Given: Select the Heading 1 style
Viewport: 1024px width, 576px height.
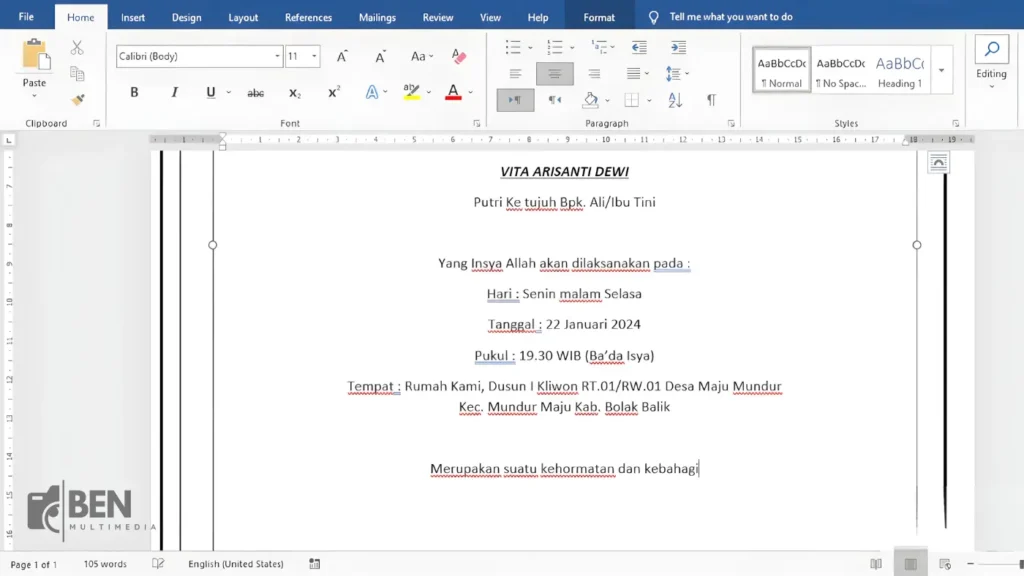Looking at the screenshot, I should [x=900, y=70].
